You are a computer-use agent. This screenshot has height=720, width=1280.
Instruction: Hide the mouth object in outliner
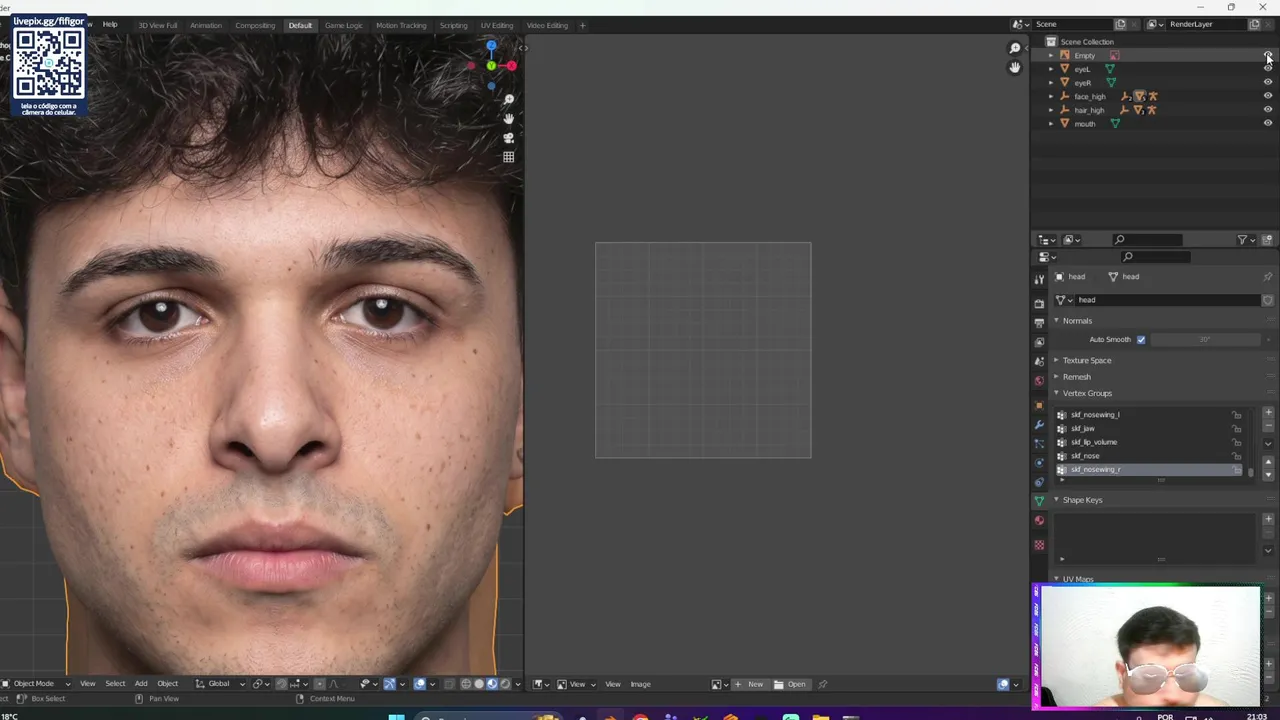coord(1268,123)
